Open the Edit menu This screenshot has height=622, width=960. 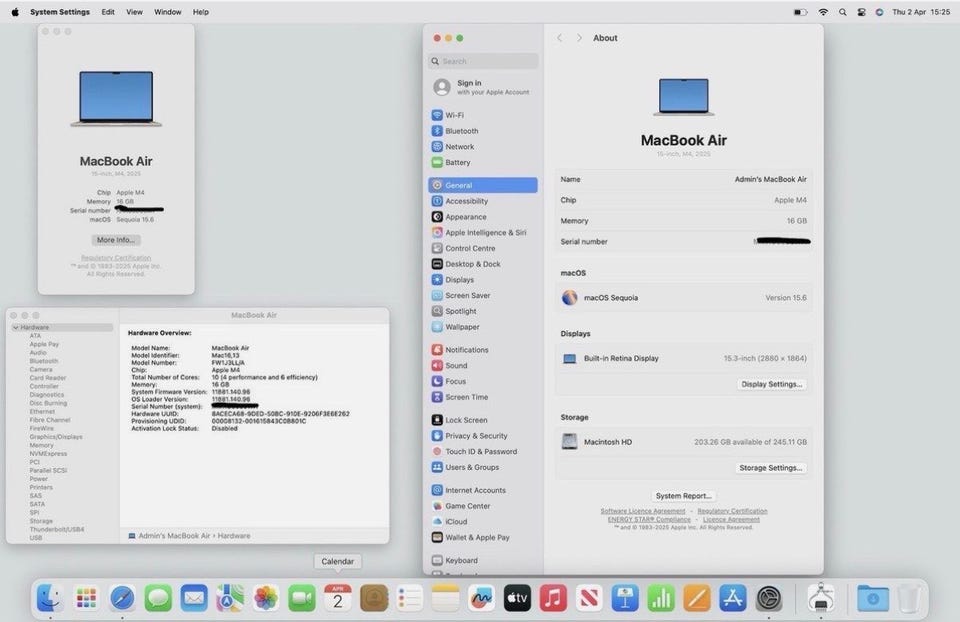[108, 12]
